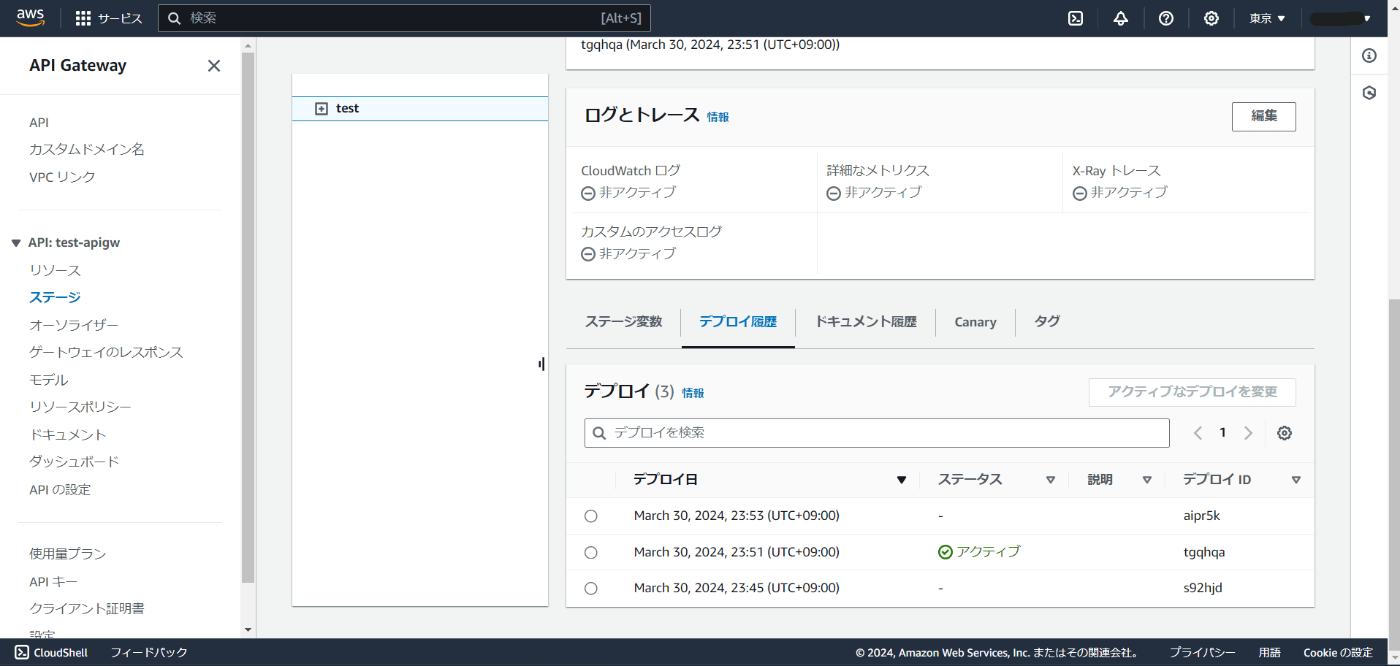Screen dimensions: 1400x666
Task: Open the info panel icon on right edge
Action: 1369,55
